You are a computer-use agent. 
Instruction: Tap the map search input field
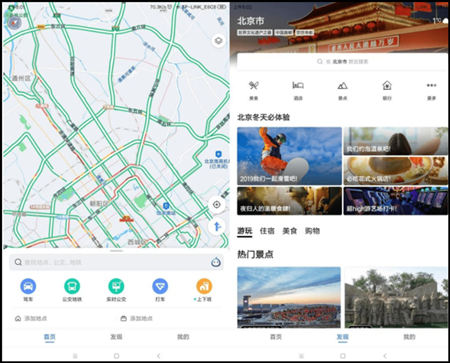coord(116,262)
